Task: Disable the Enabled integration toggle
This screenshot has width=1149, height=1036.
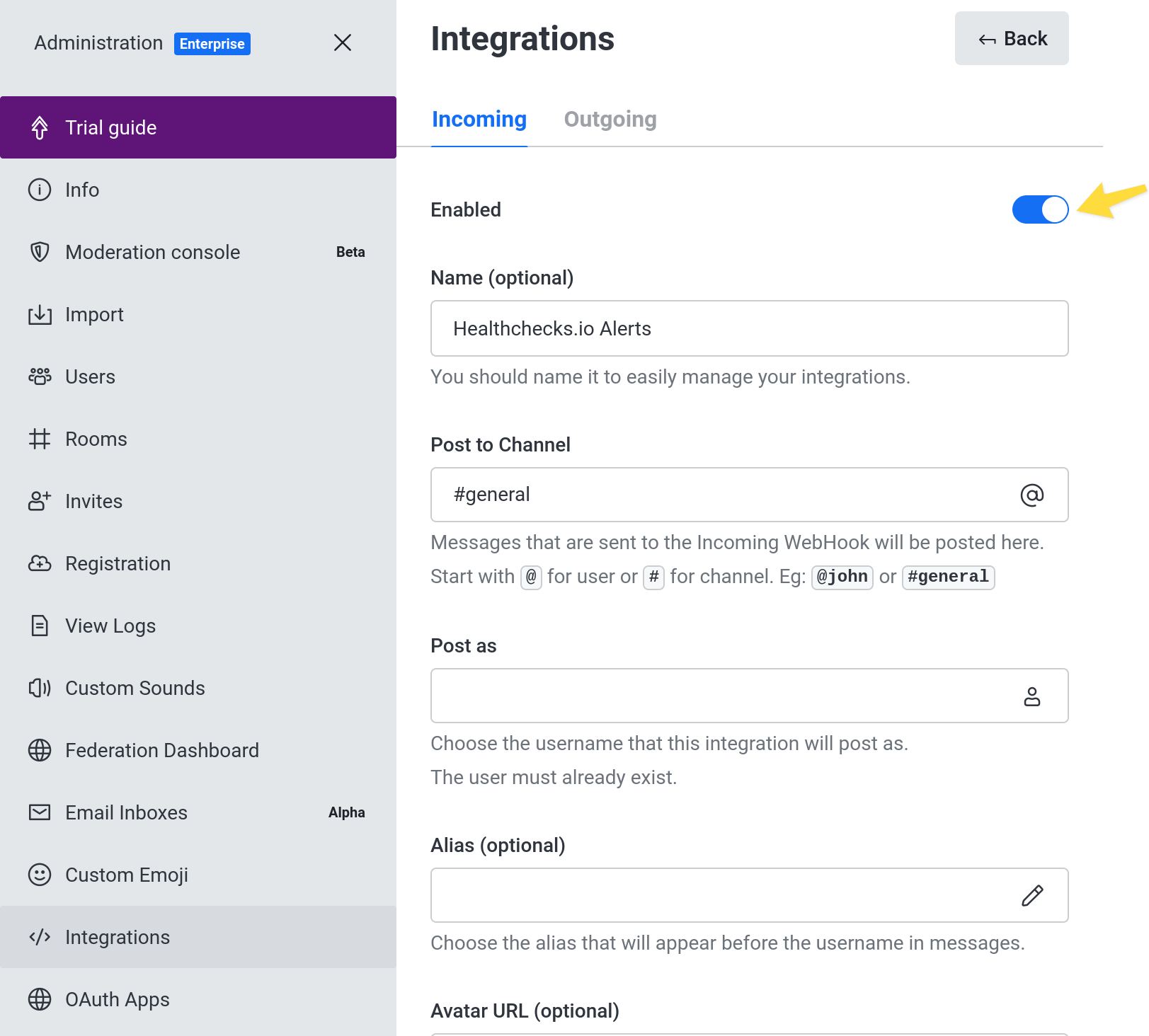Action: tap(1040, 209)
